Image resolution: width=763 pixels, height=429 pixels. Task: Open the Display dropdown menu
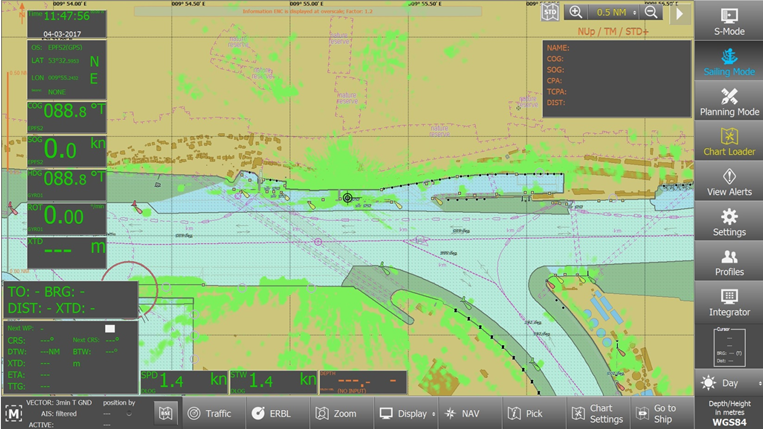(x=407, y=413)
